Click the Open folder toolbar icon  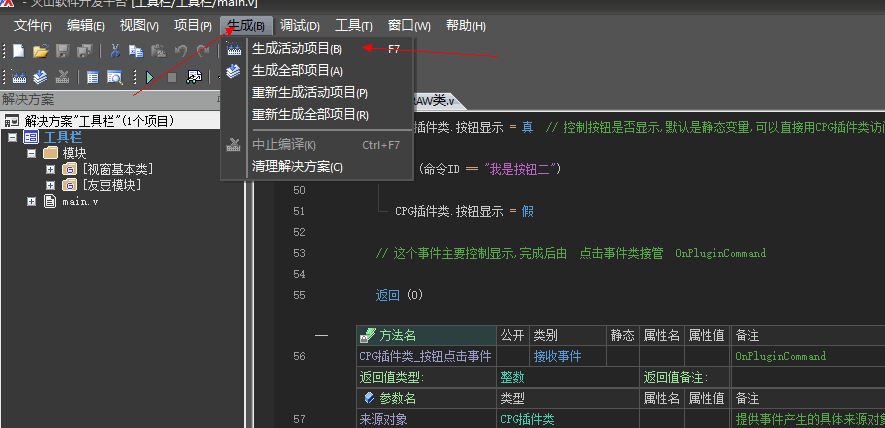[40, 51]
